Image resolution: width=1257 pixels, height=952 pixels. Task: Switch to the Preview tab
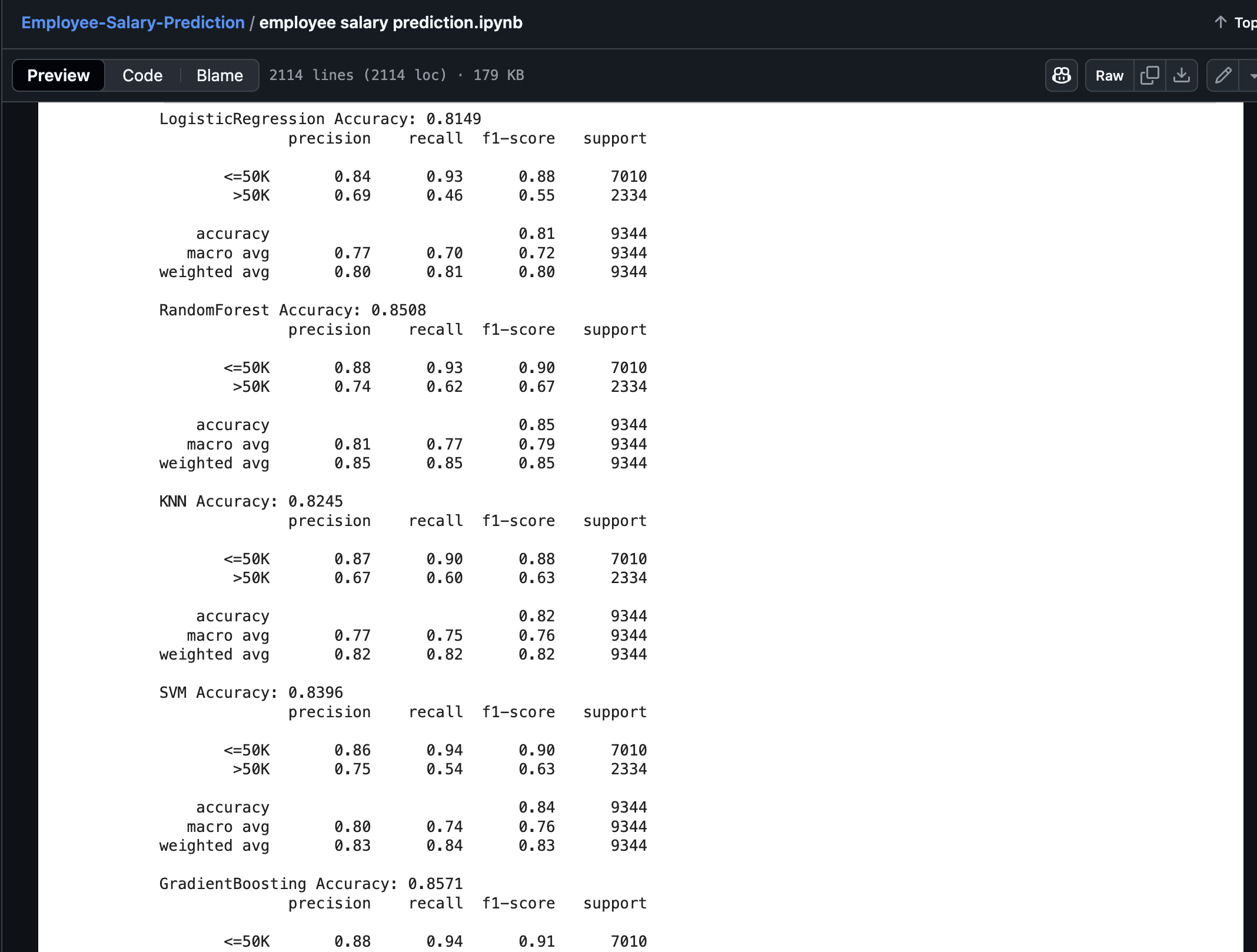point(58,75)
